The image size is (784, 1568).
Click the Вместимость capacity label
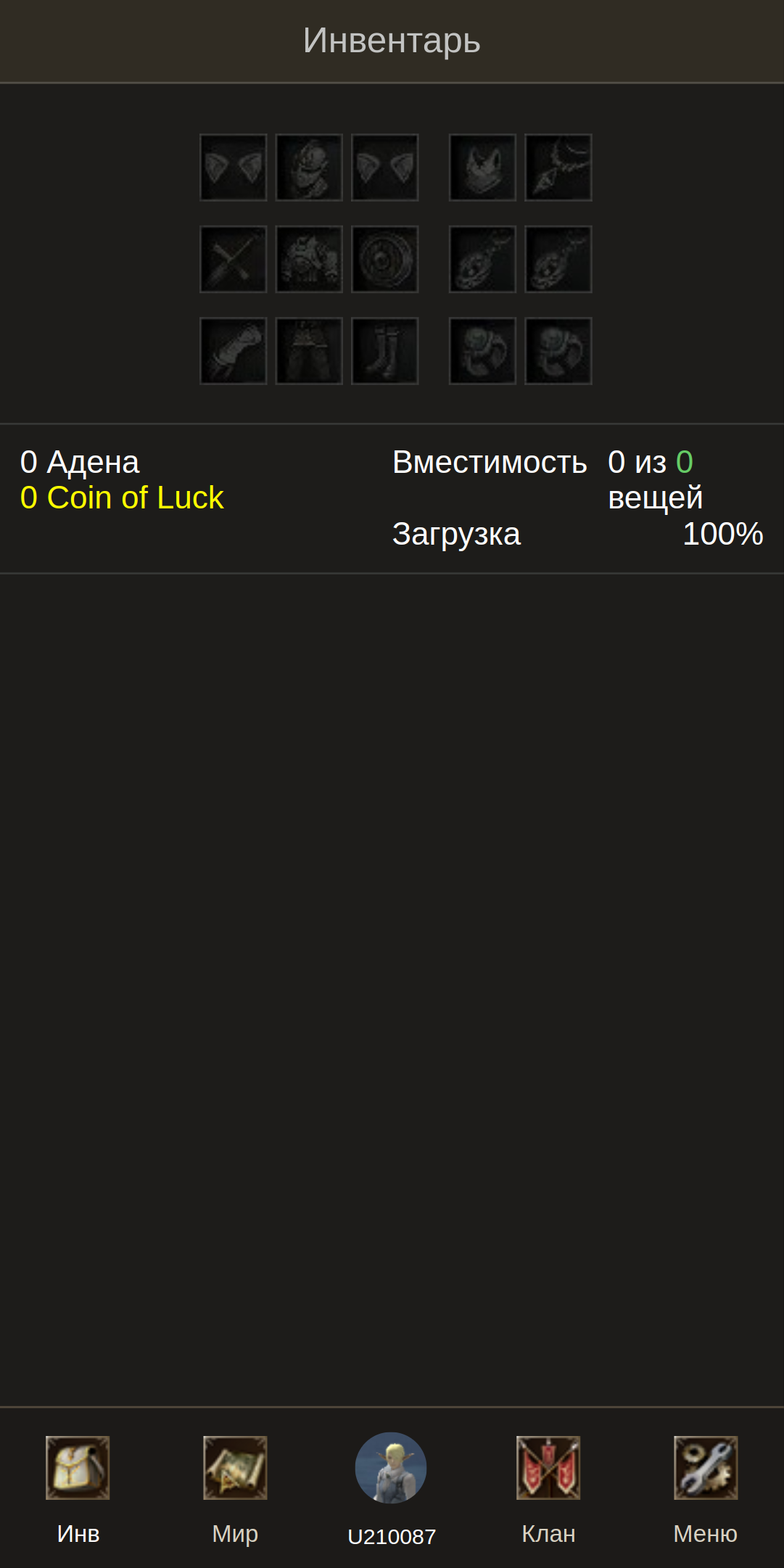490,462
